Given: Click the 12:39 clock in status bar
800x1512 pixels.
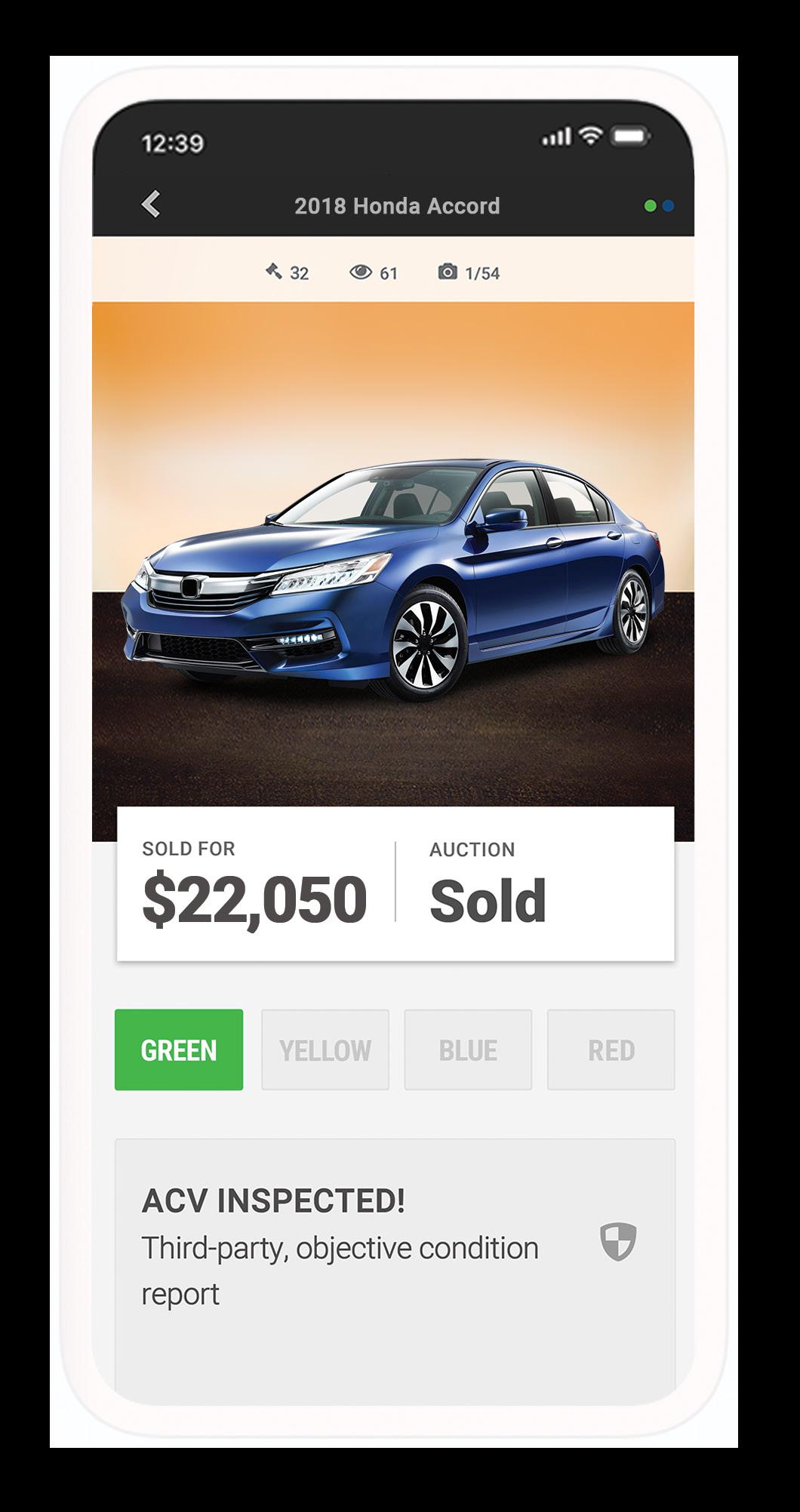Looking at the screenshot, I should coord(173,143).
